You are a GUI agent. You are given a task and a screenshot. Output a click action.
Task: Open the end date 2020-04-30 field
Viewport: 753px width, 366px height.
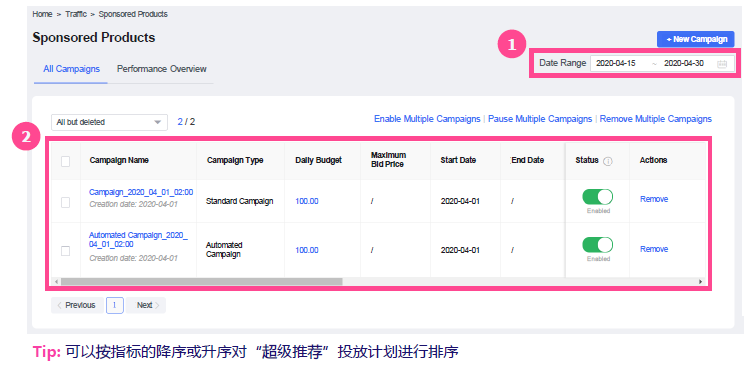tap(684, 63)
